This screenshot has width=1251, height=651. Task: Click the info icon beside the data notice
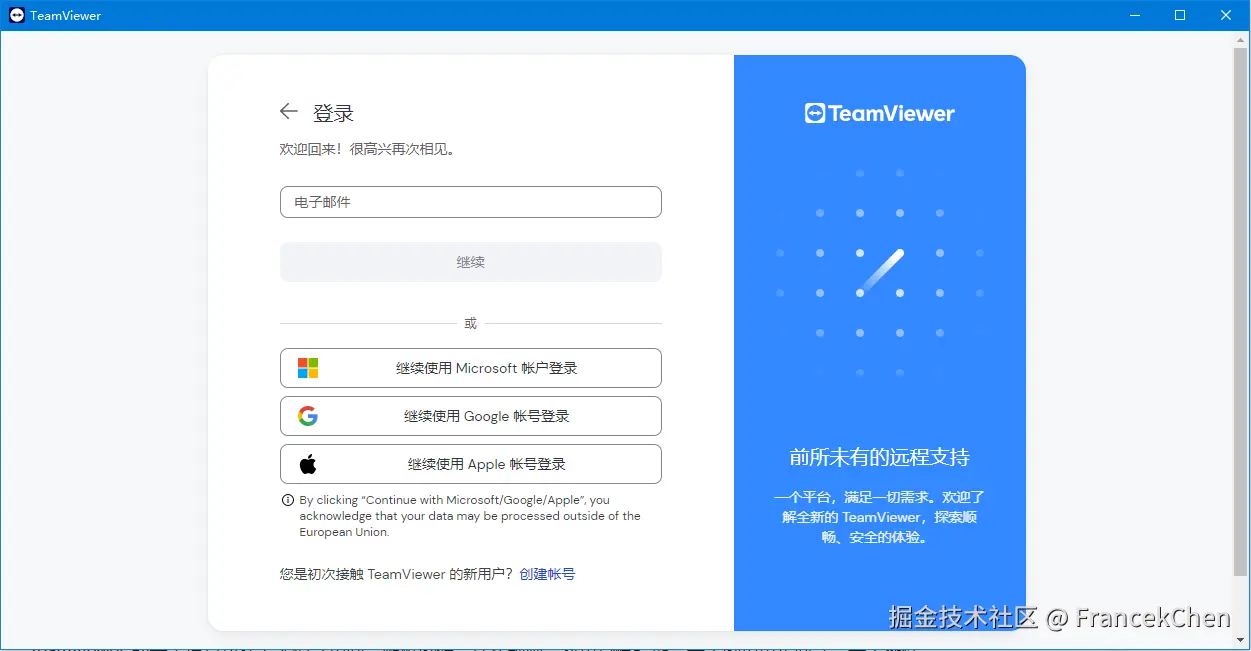pyautogui.click(x=287, y=500)
